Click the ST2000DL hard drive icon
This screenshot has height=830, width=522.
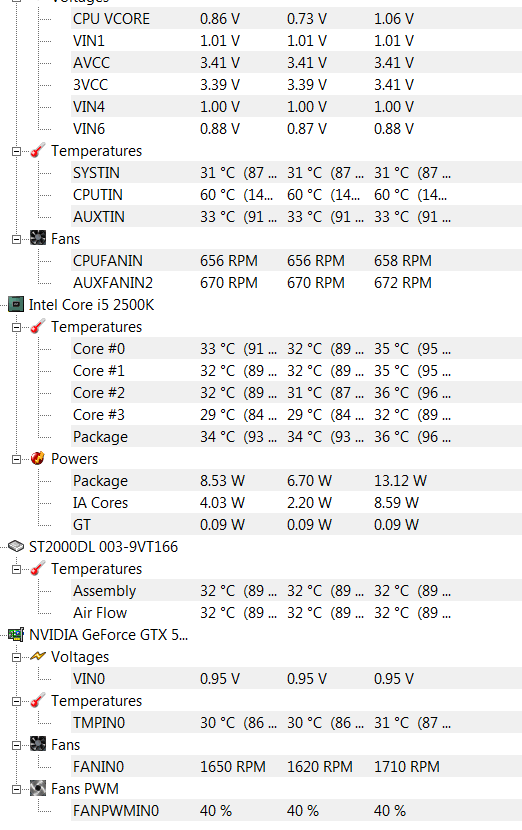pyautogui.click(x=16, y=546)
